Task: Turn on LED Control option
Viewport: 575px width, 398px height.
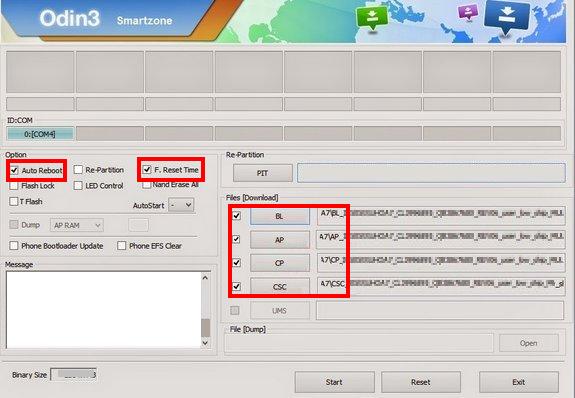Action: pyautogui.click(x=78, y=186)
